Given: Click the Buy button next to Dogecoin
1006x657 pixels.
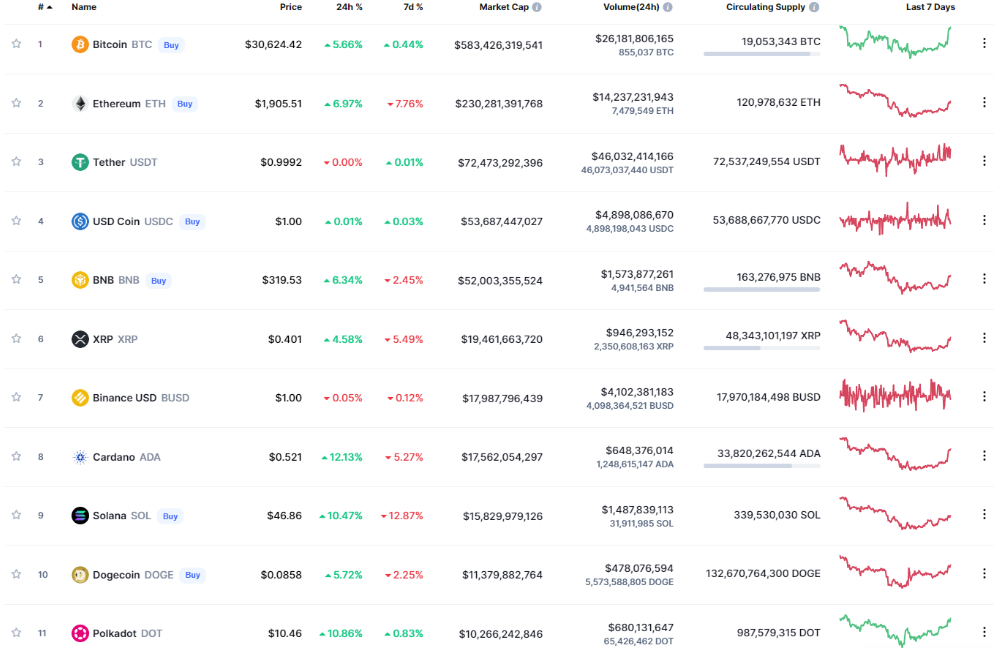Looking at the screenshot, I should pyautogui.click(x=192, y=576).
